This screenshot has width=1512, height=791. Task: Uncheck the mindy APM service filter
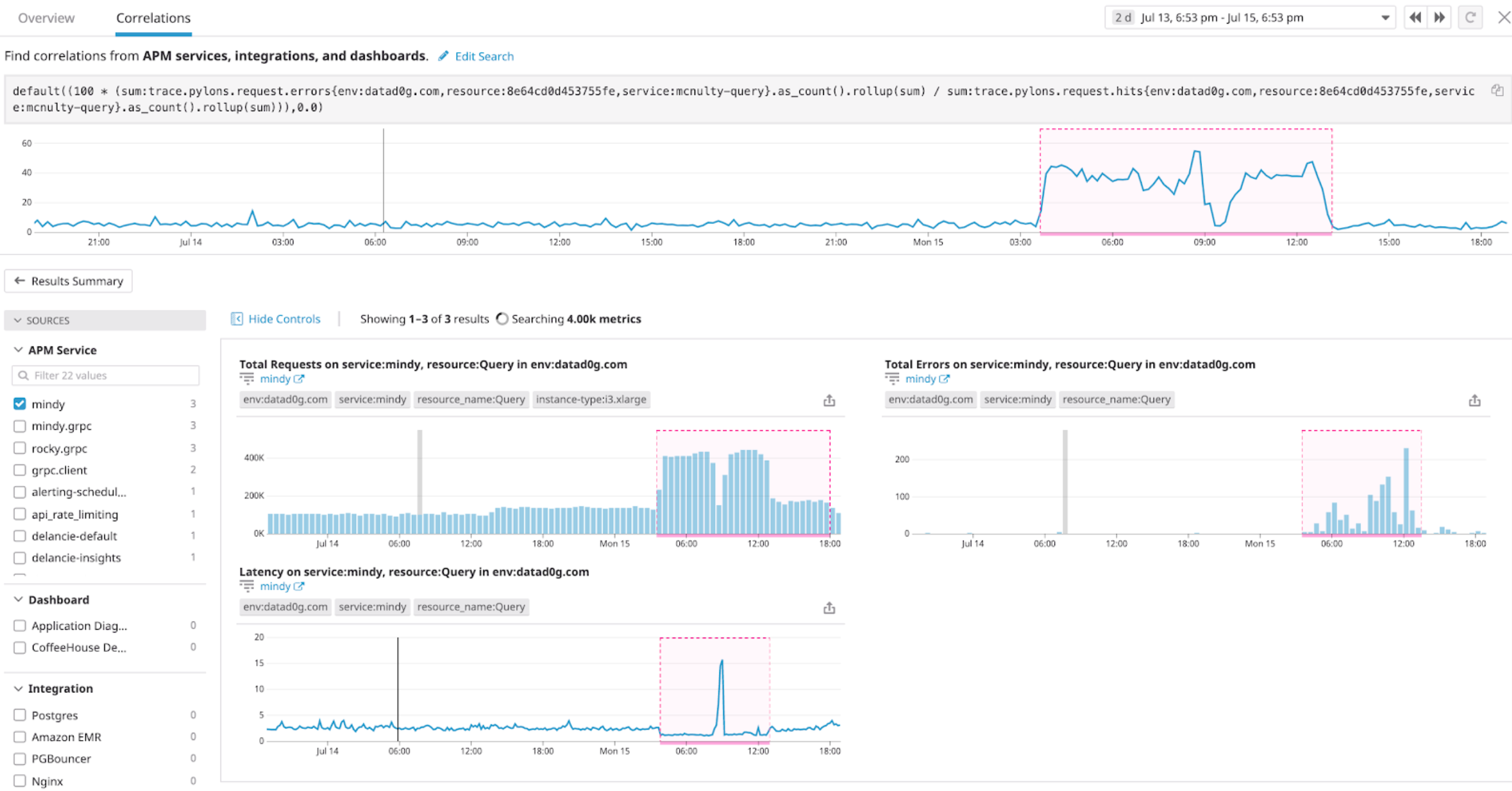(19, 404)
